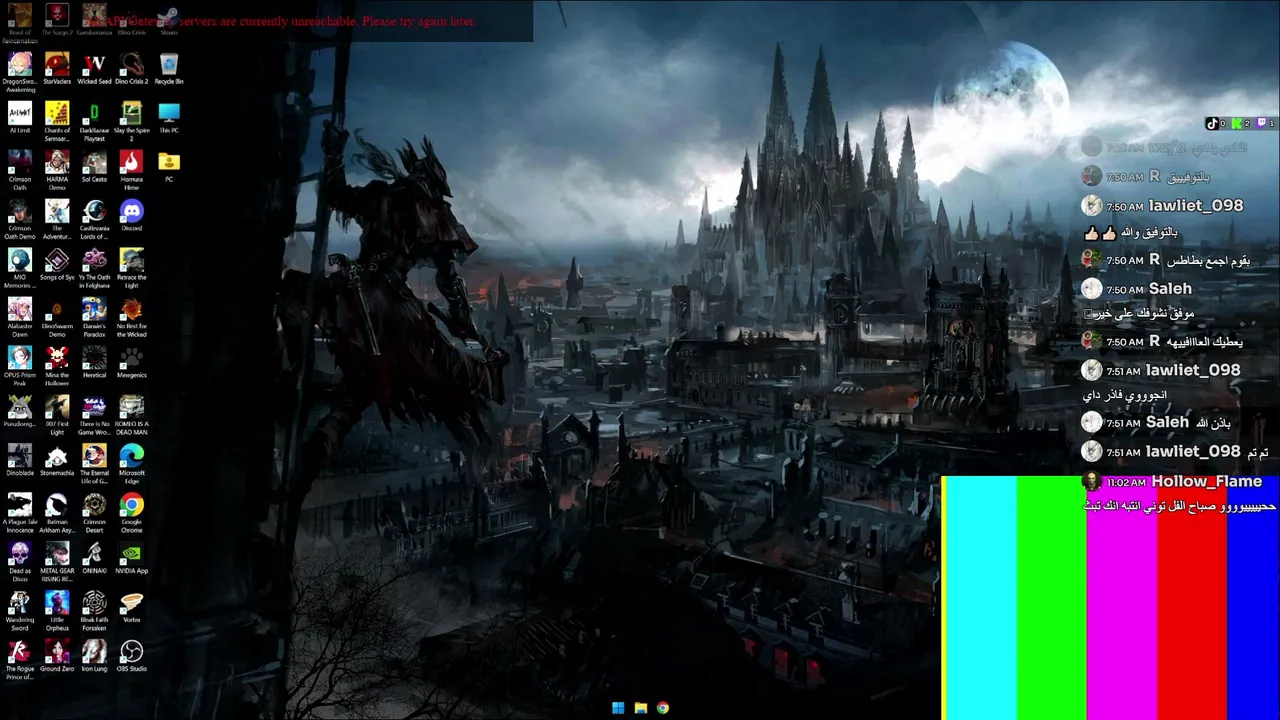Select the AI Limit desktop icon

tap(20, 116)
